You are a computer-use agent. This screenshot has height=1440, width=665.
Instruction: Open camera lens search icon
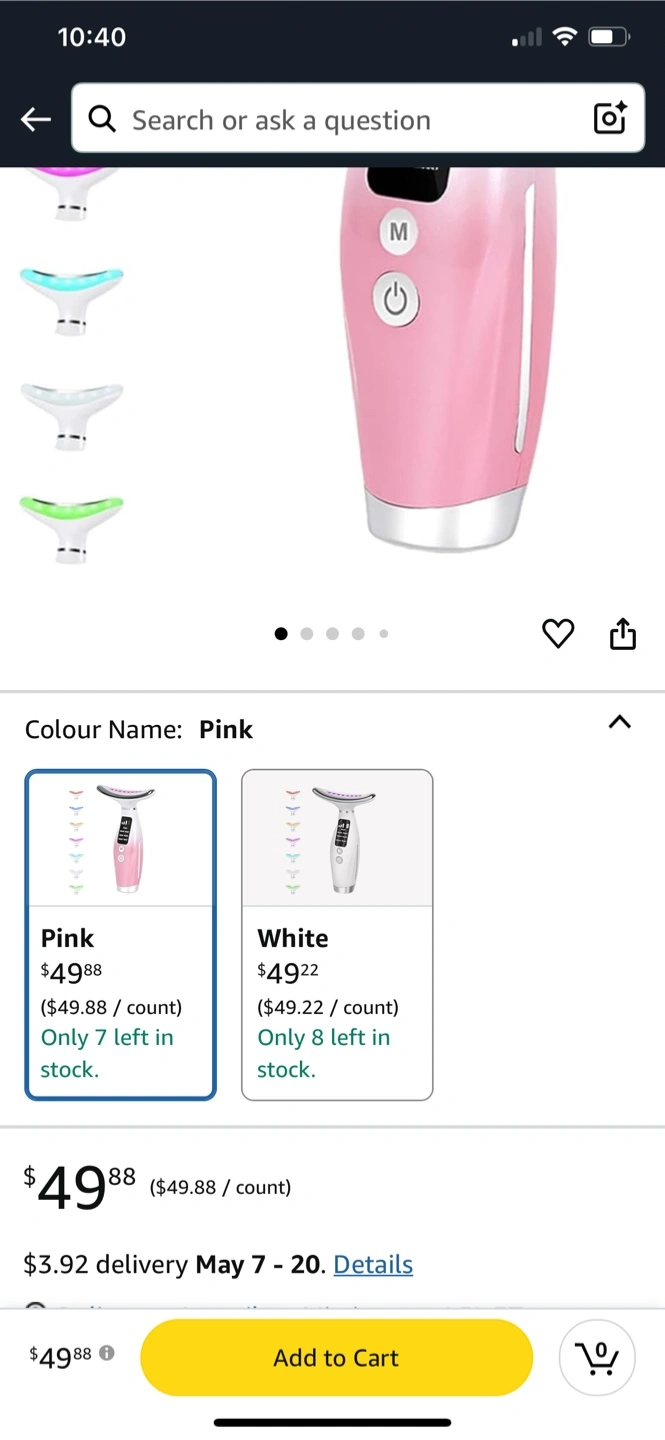click(x=609, y=119)
